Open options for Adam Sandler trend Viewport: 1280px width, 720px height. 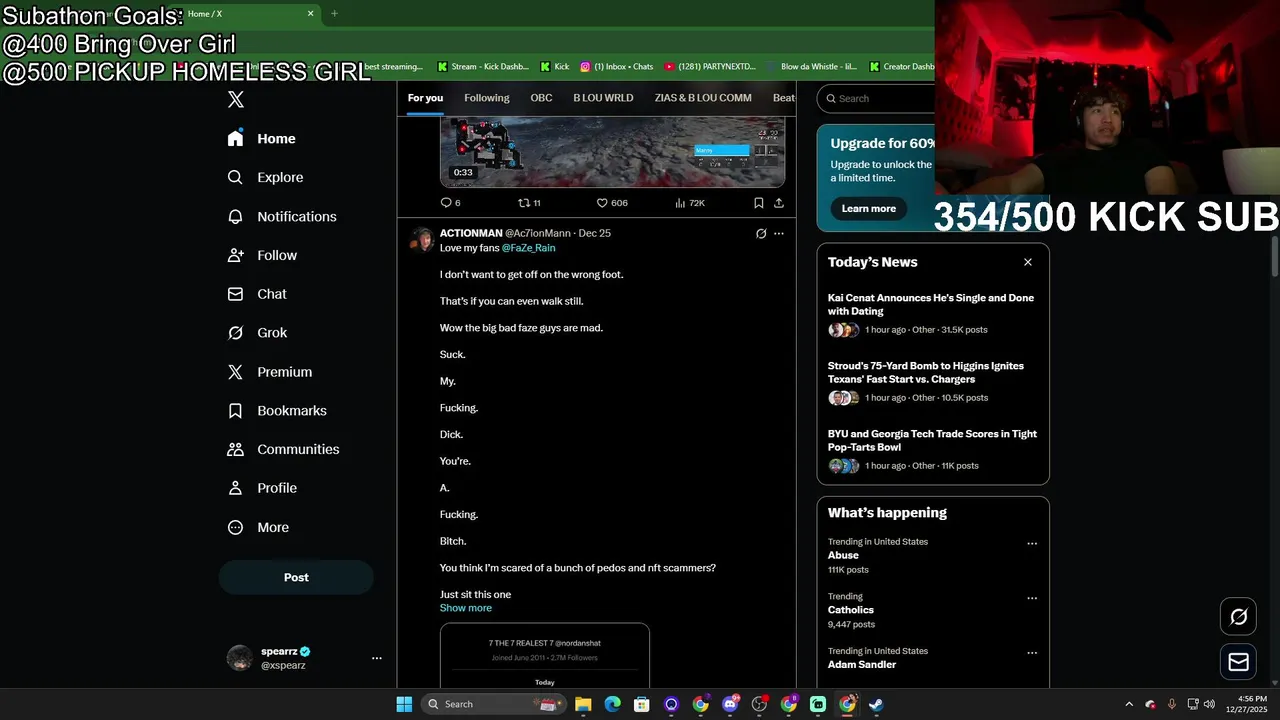coord(1032,653)
